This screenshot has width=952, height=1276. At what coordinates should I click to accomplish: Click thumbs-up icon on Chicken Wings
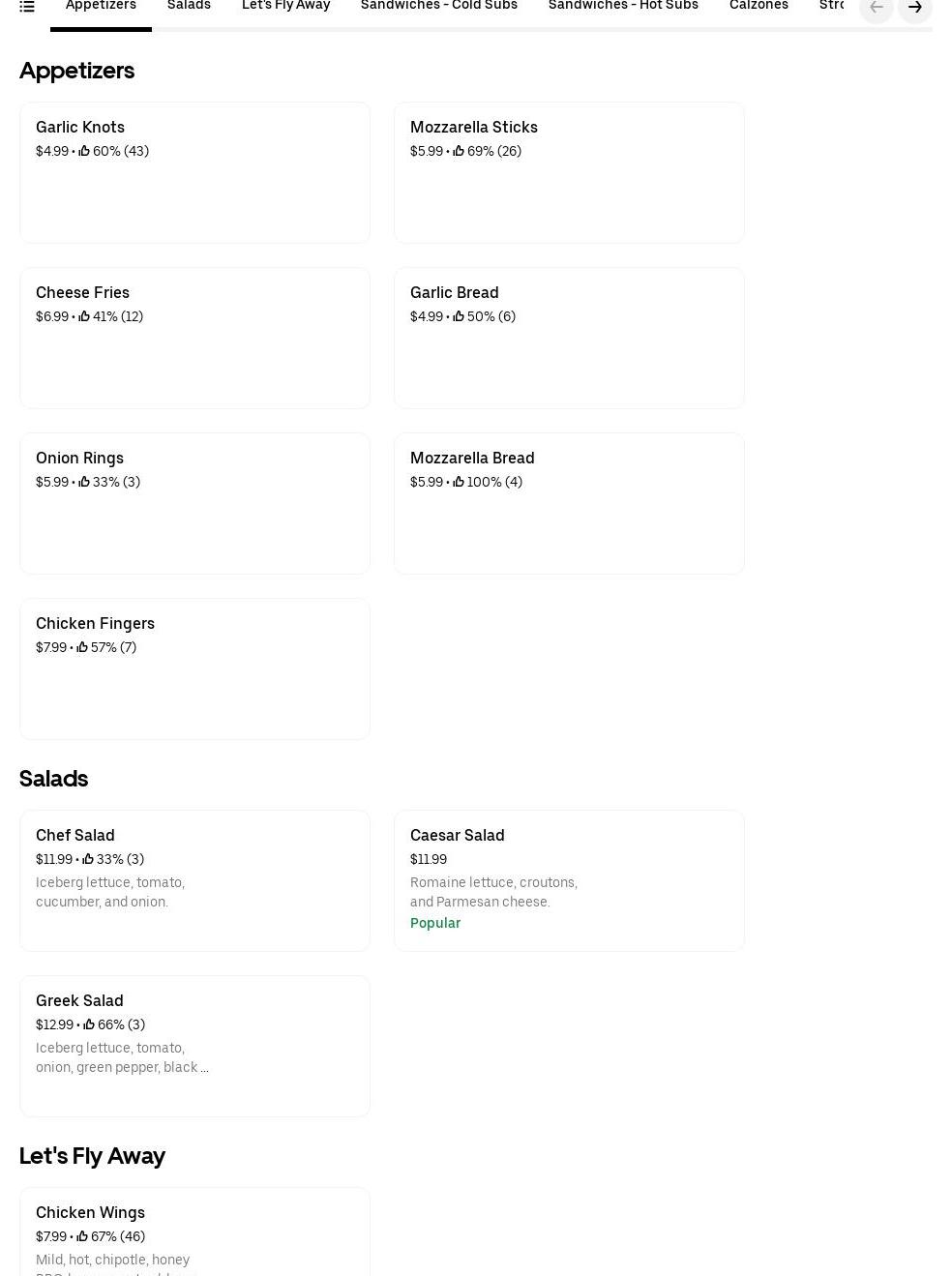click(82, 1236)
